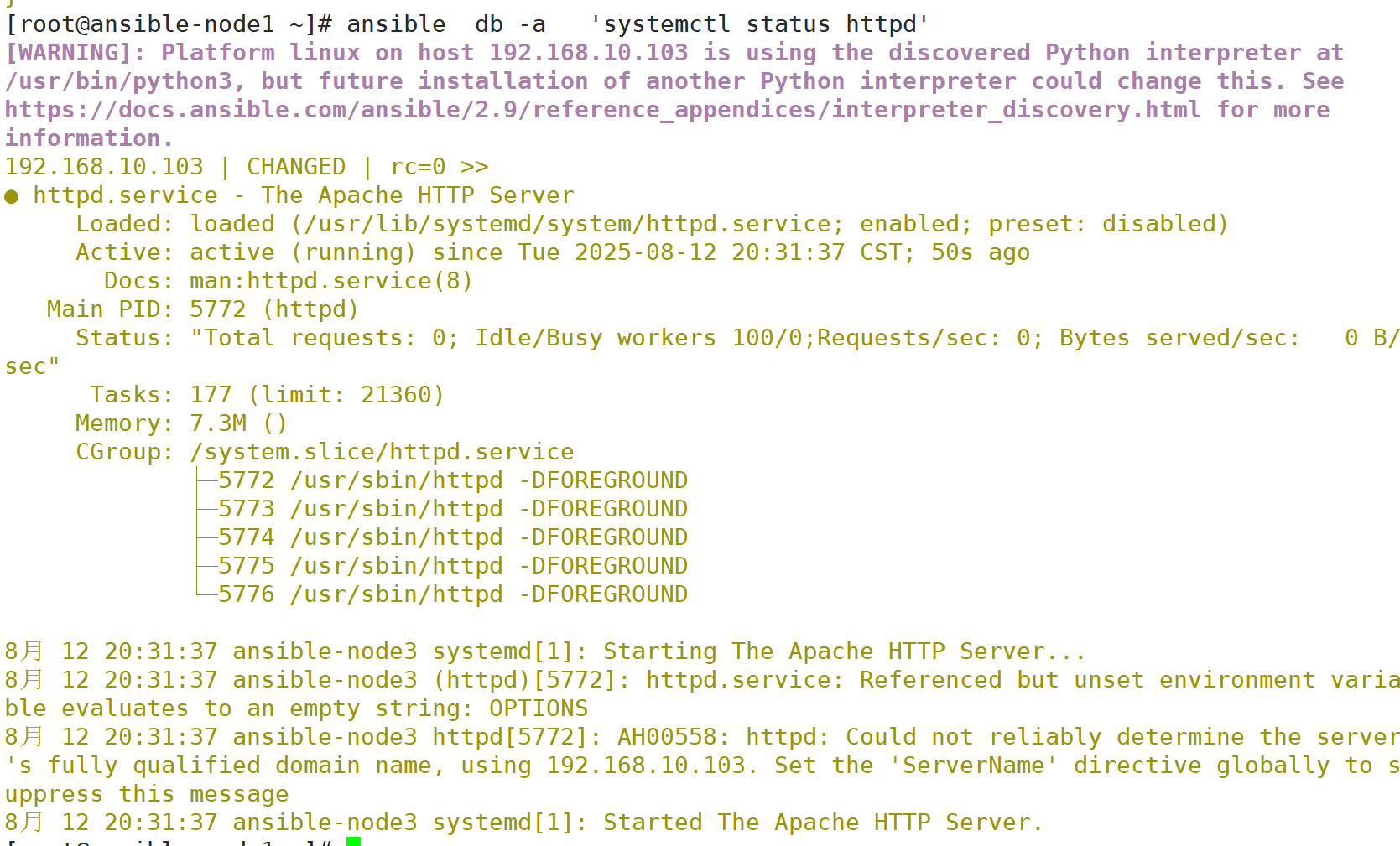Image resolution: width=1400 pixels, height=846 pixels.
Task: Click the 'empty string: OPTIONS' line
Action: point(297,708)
